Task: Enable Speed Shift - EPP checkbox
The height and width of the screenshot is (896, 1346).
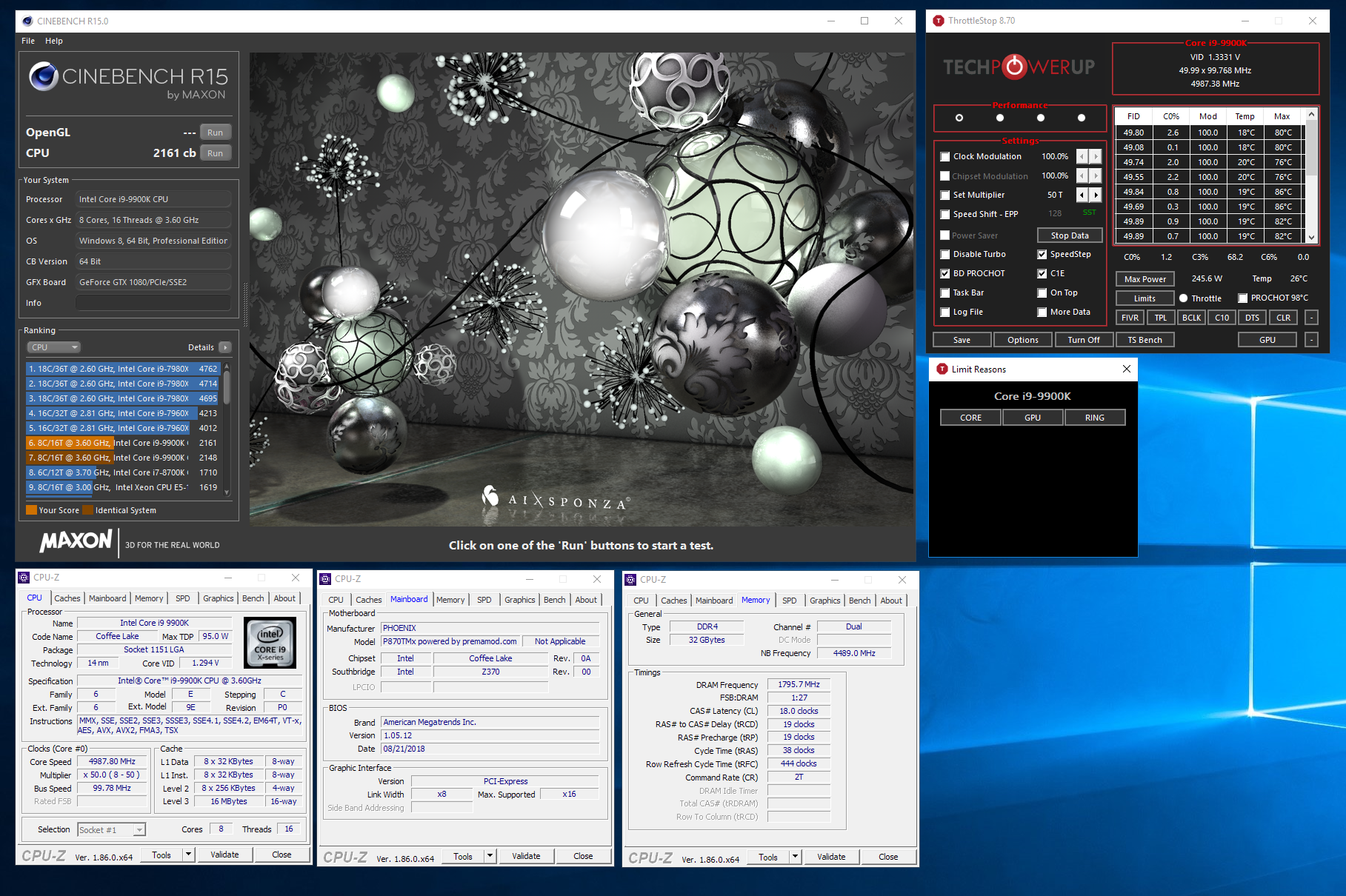Action: point(945,214)
